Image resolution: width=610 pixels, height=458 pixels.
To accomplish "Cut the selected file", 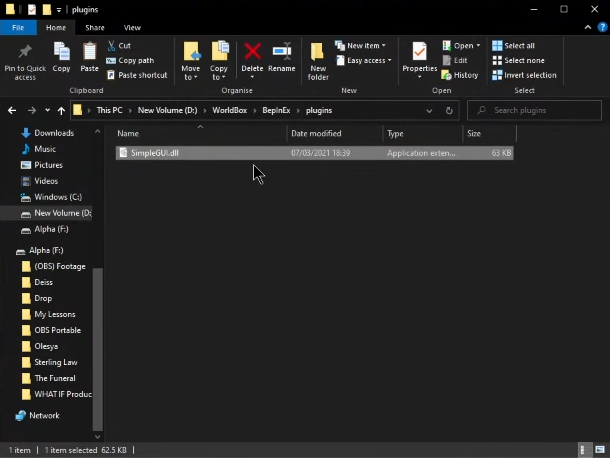I will (119, 46).
